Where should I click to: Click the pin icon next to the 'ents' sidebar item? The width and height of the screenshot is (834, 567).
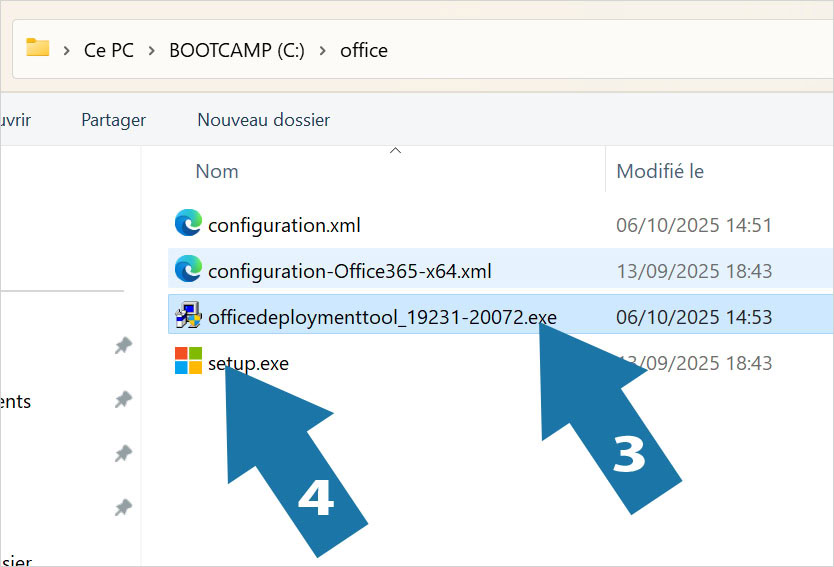123,400
